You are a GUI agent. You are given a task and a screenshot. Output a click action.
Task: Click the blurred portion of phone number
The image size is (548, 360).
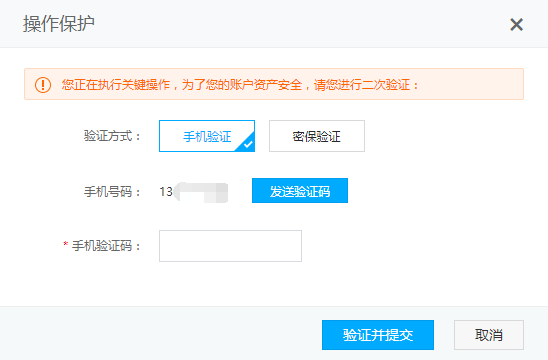click(201, 192)
